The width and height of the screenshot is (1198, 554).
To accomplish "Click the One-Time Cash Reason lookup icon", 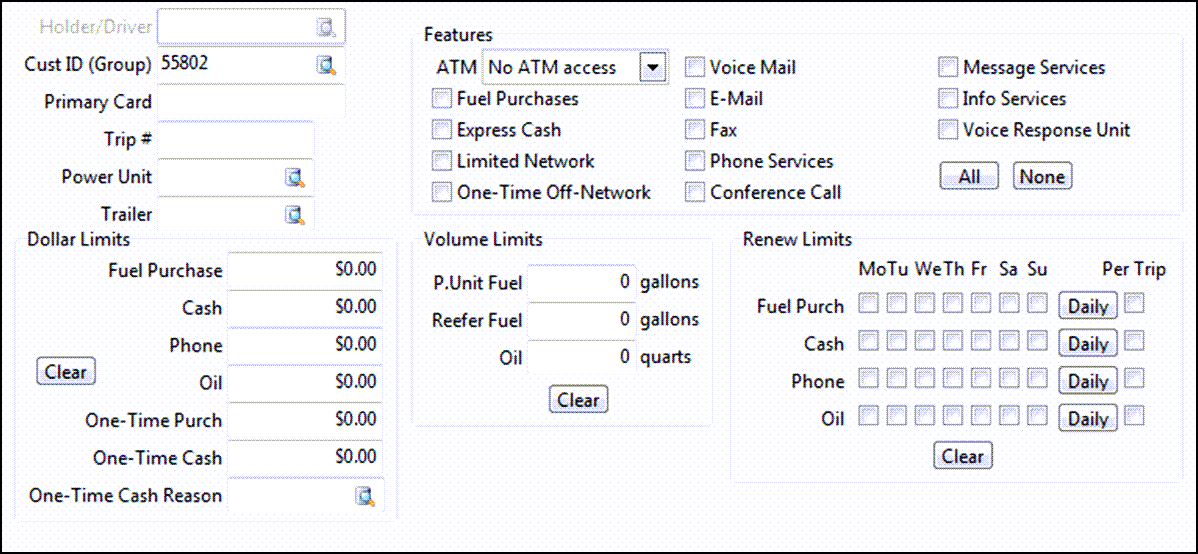I will (365, 496).
